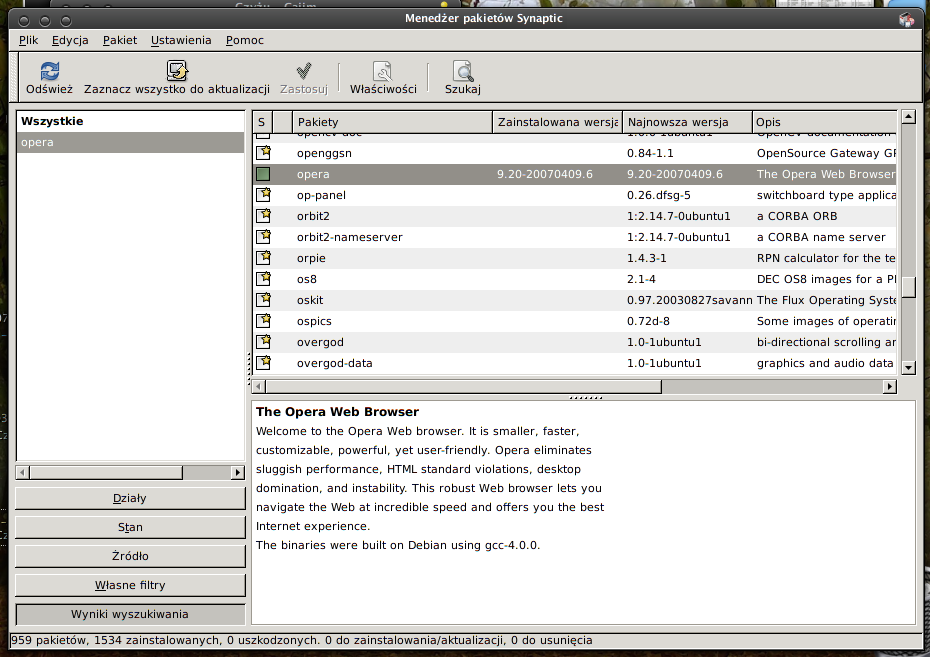Toggle status box for orbit2-nameserver
This screenshot has width=930, height=657.
tap(263, 237)
